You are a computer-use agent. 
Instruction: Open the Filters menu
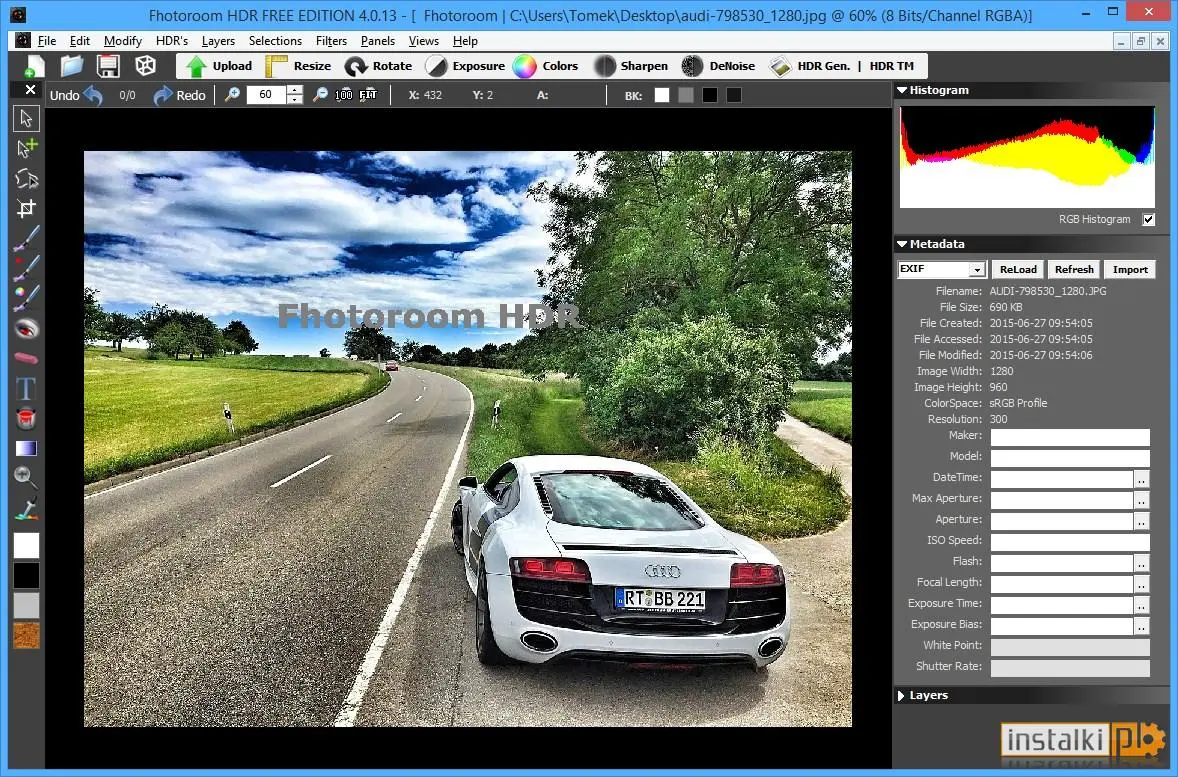click(x=331, y=41)
